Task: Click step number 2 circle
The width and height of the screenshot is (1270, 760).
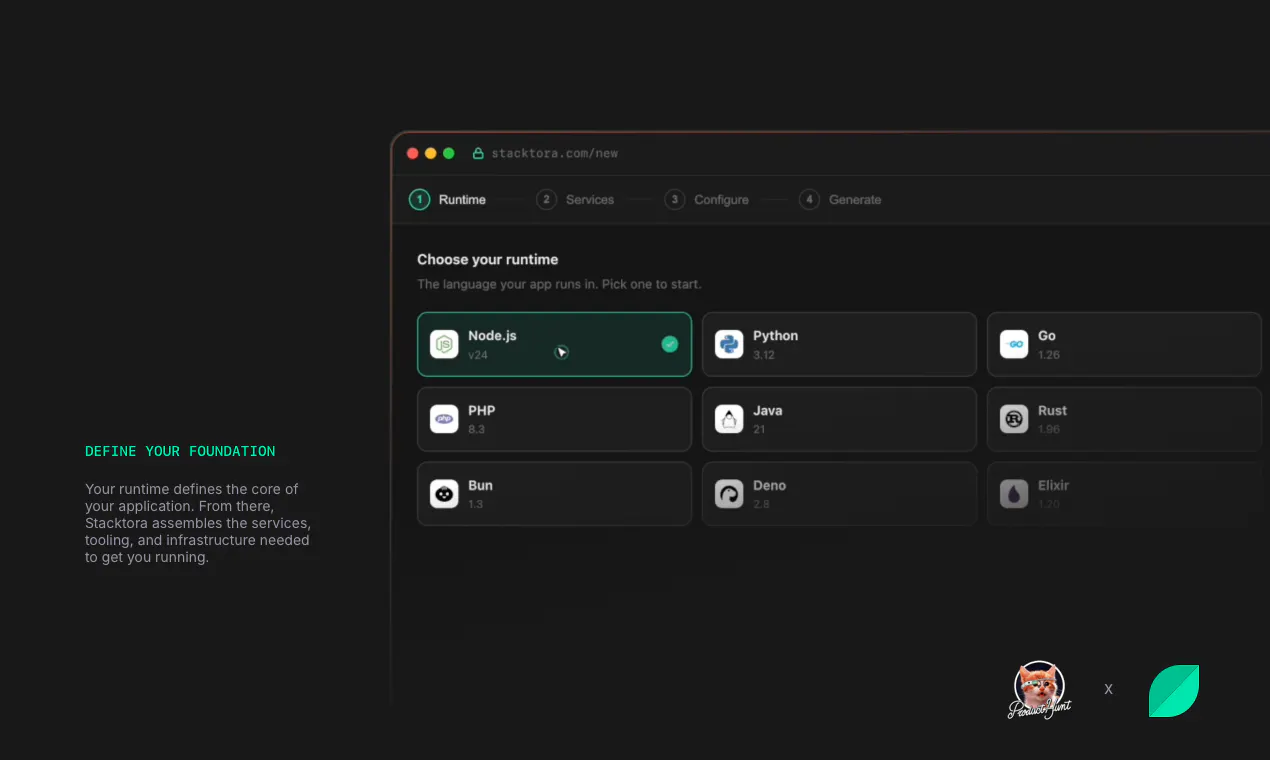Action: click(x=546, y=199)
